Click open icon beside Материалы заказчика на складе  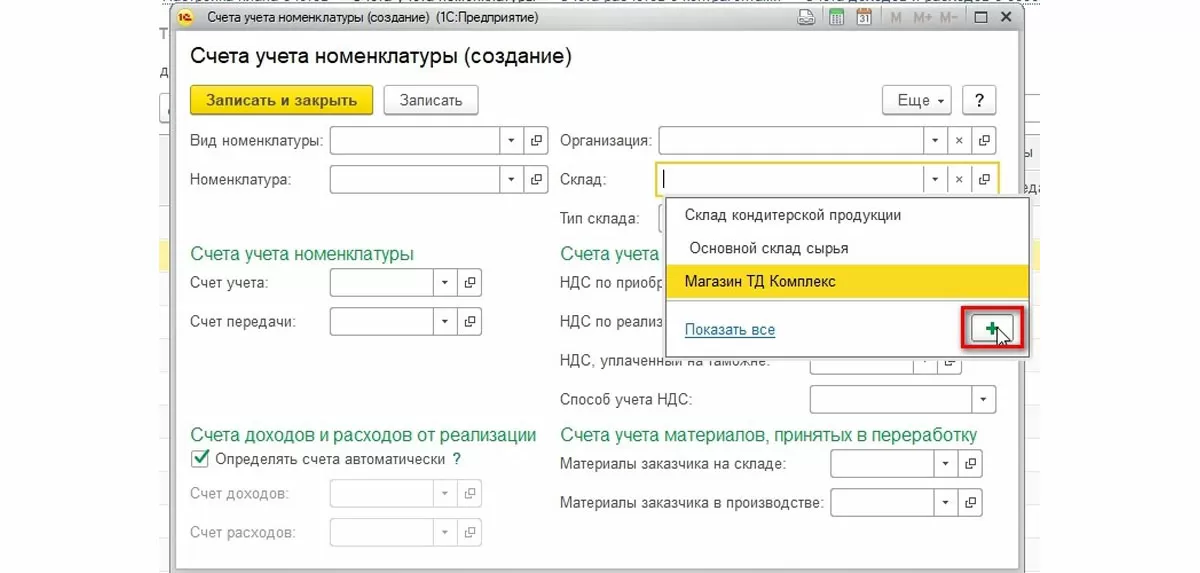pos(970,464)
